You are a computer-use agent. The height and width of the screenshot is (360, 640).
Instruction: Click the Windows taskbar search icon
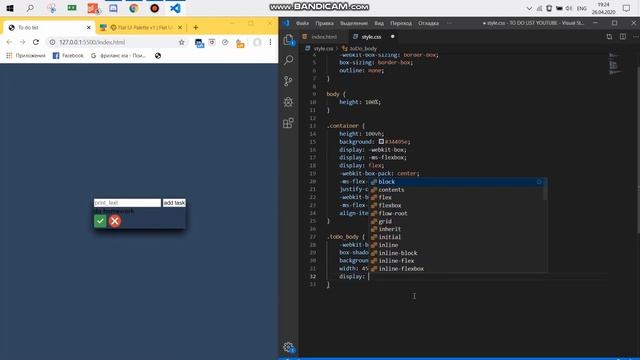pyautogui.click(x=30, y=8)
